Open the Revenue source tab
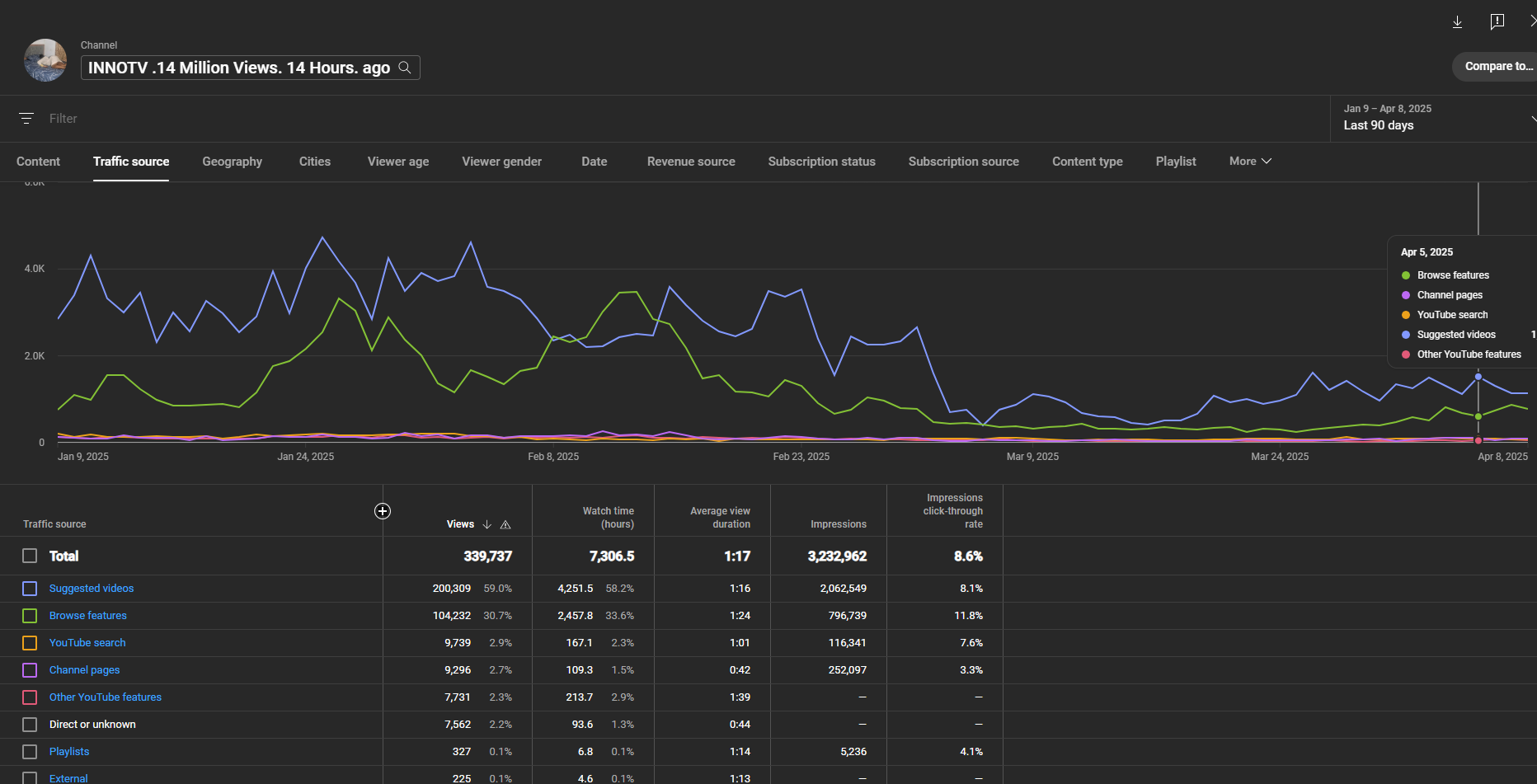This screenshot has height=784, width=1537. pos(691,162)
